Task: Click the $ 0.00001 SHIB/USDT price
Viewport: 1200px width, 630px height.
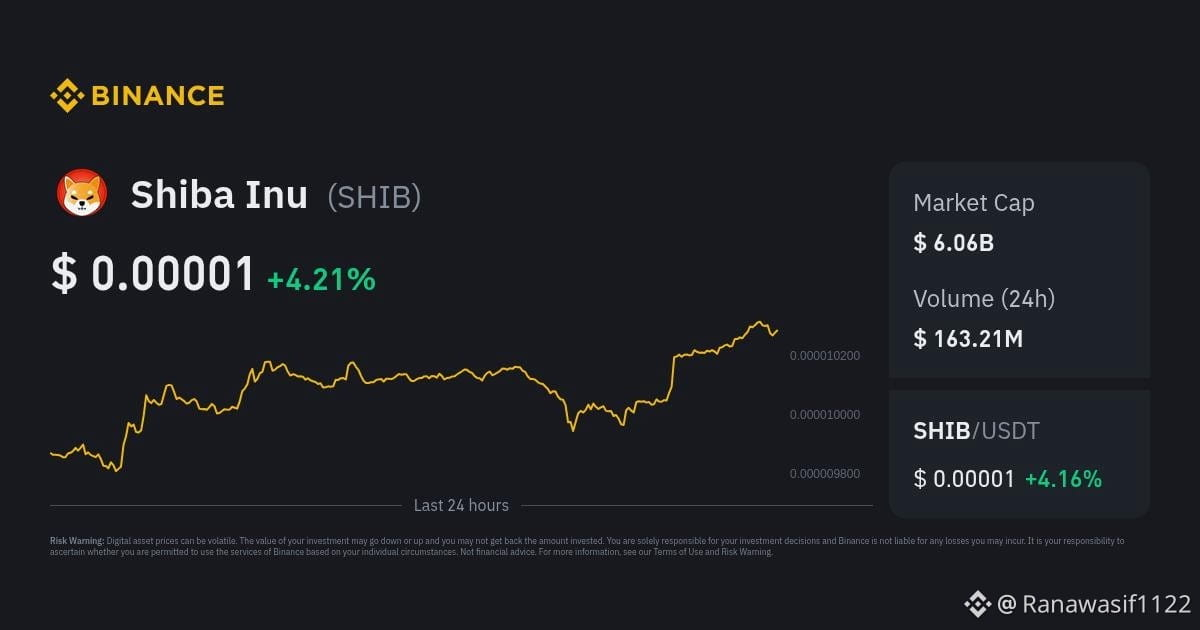Action: pyautogui.click(x=964, y=479)
